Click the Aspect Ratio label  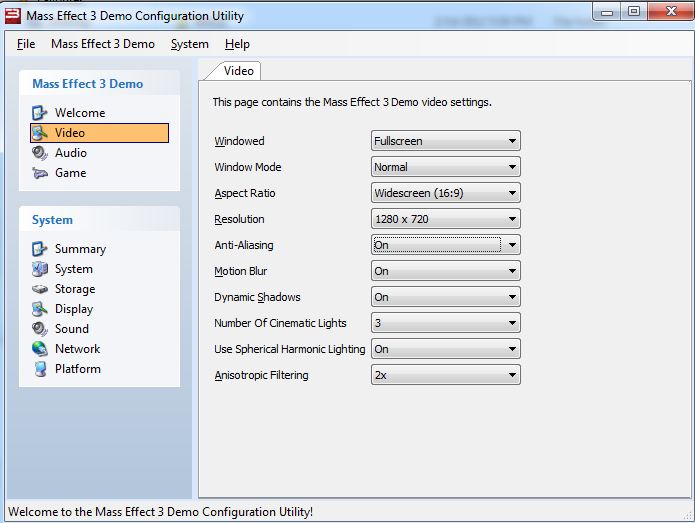[245, 193]
